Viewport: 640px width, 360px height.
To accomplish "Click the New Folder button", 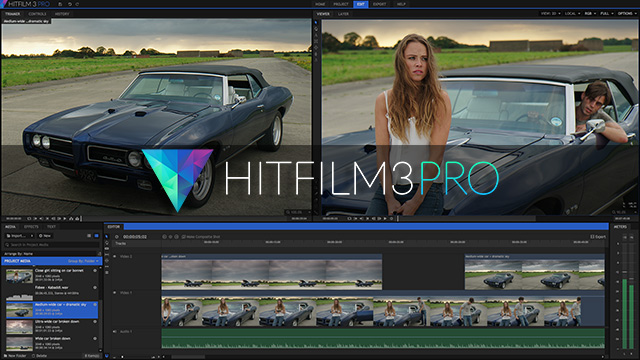I will click(x=15, y=356).
